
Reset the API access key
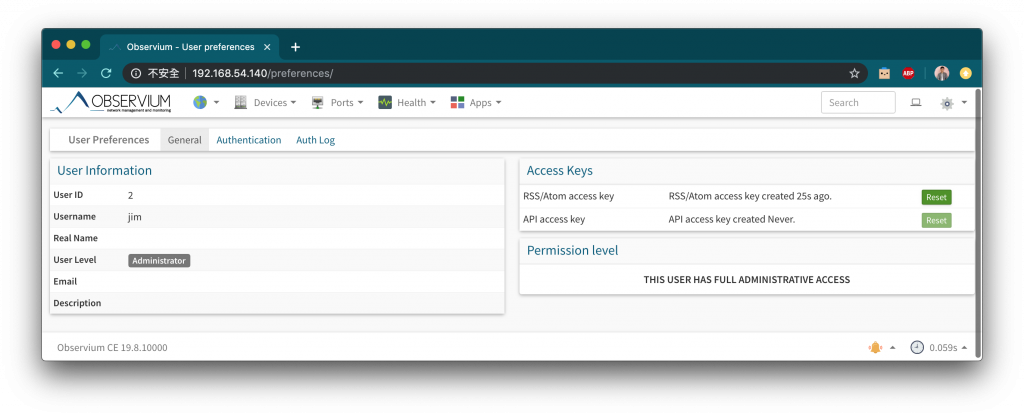pyautogui.click(x=936, y=220)
